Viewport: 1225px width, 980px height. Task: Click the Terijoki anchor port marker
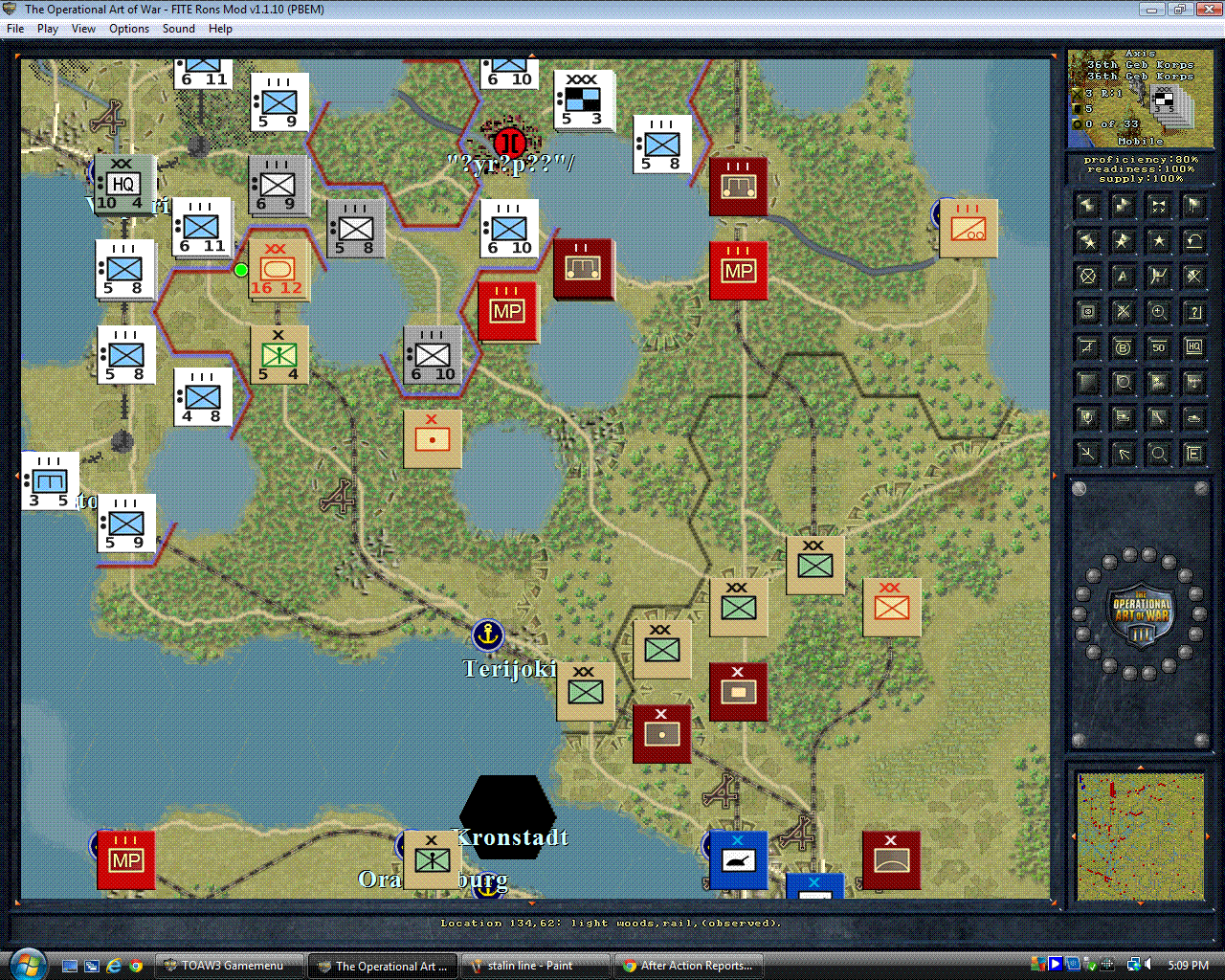coord(488,635)
